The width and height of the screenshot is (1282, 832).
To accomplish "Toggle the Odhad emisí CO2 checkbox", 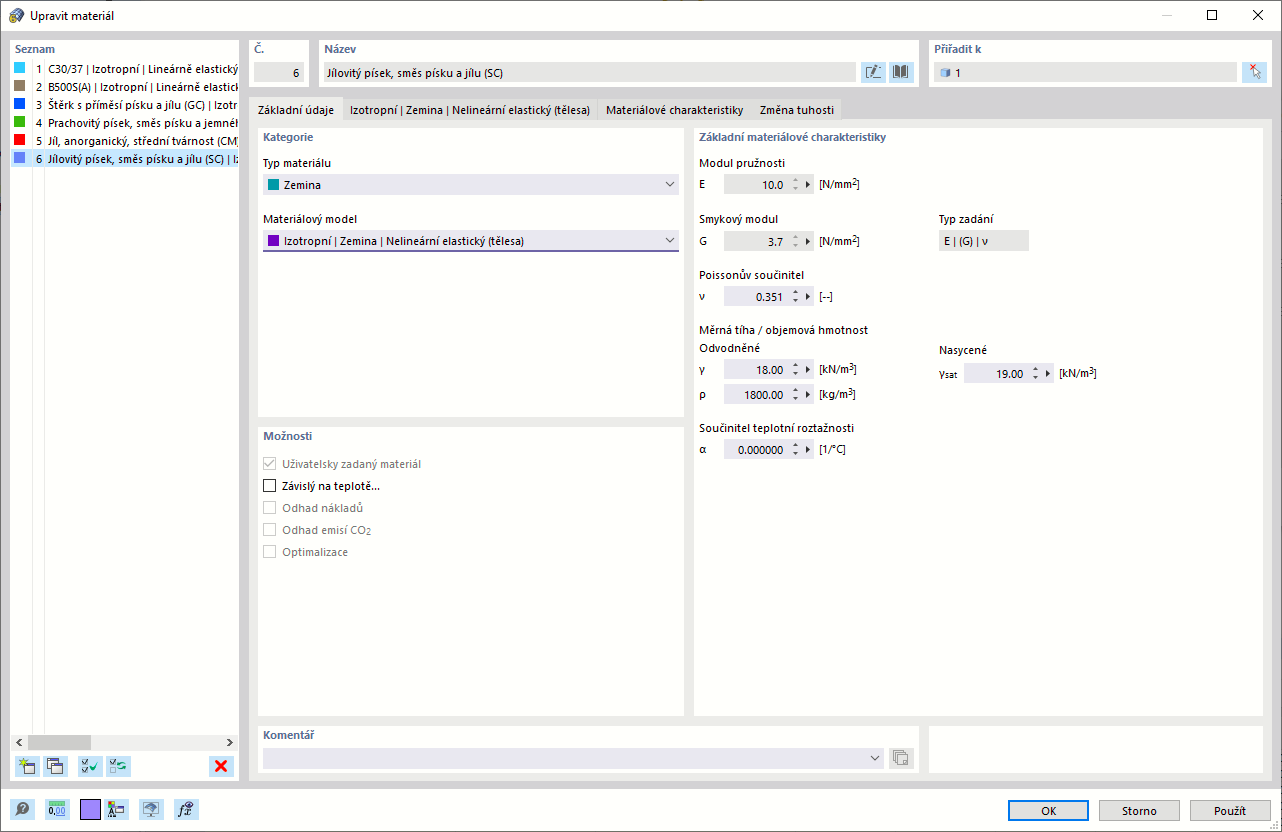I will (269, 530).
